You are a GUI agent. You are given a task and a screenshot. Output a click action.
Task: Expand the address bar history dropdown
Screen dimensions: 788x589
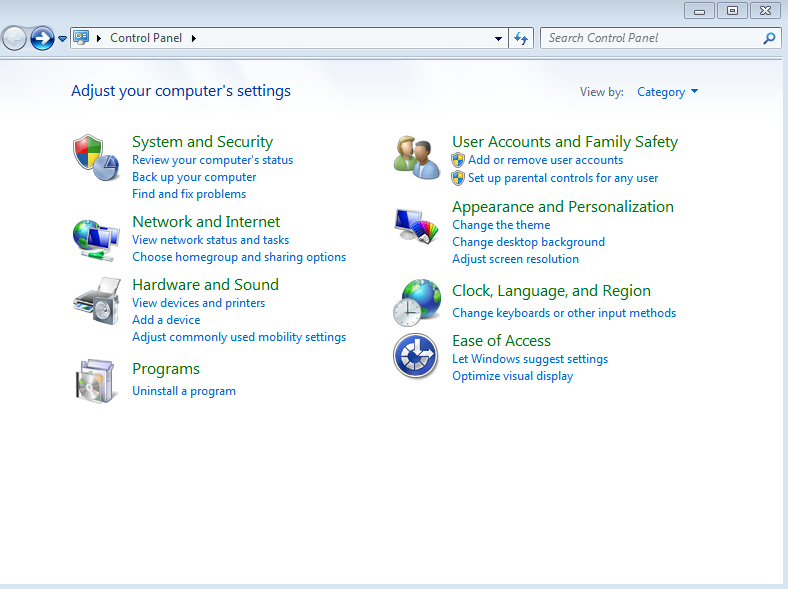498,39
